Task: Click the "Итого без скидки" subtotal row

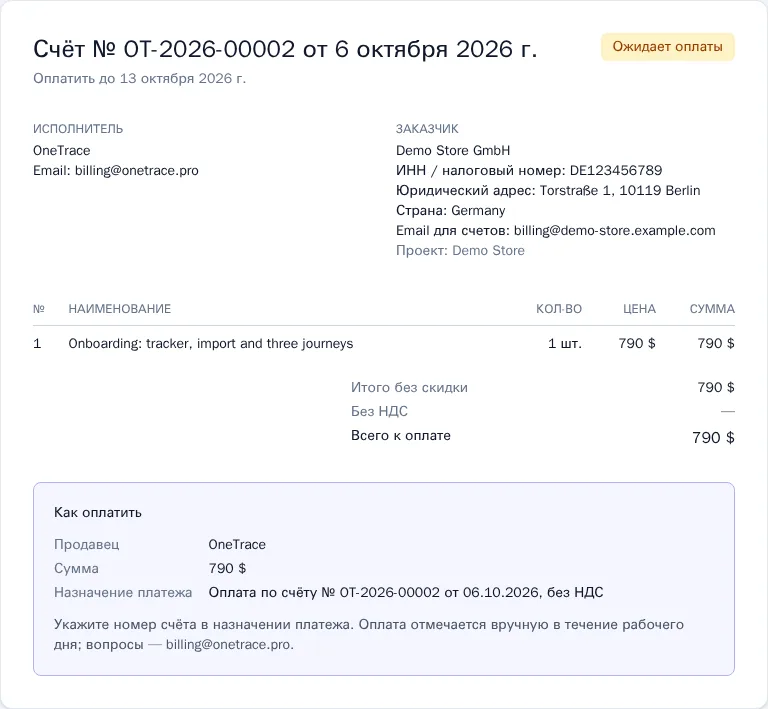Action: [x=543, y=387]
